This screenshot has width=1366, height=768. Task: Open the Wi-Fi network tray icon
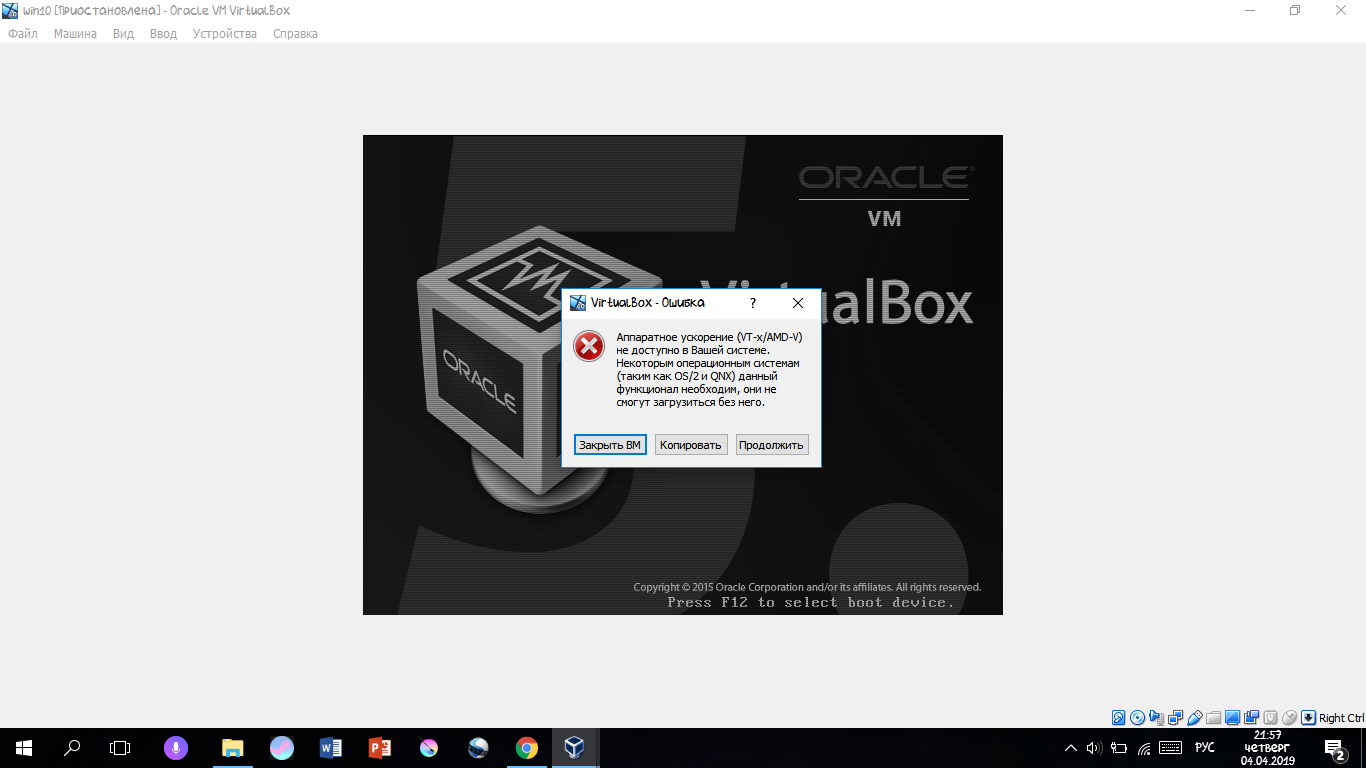(1144, 748)
